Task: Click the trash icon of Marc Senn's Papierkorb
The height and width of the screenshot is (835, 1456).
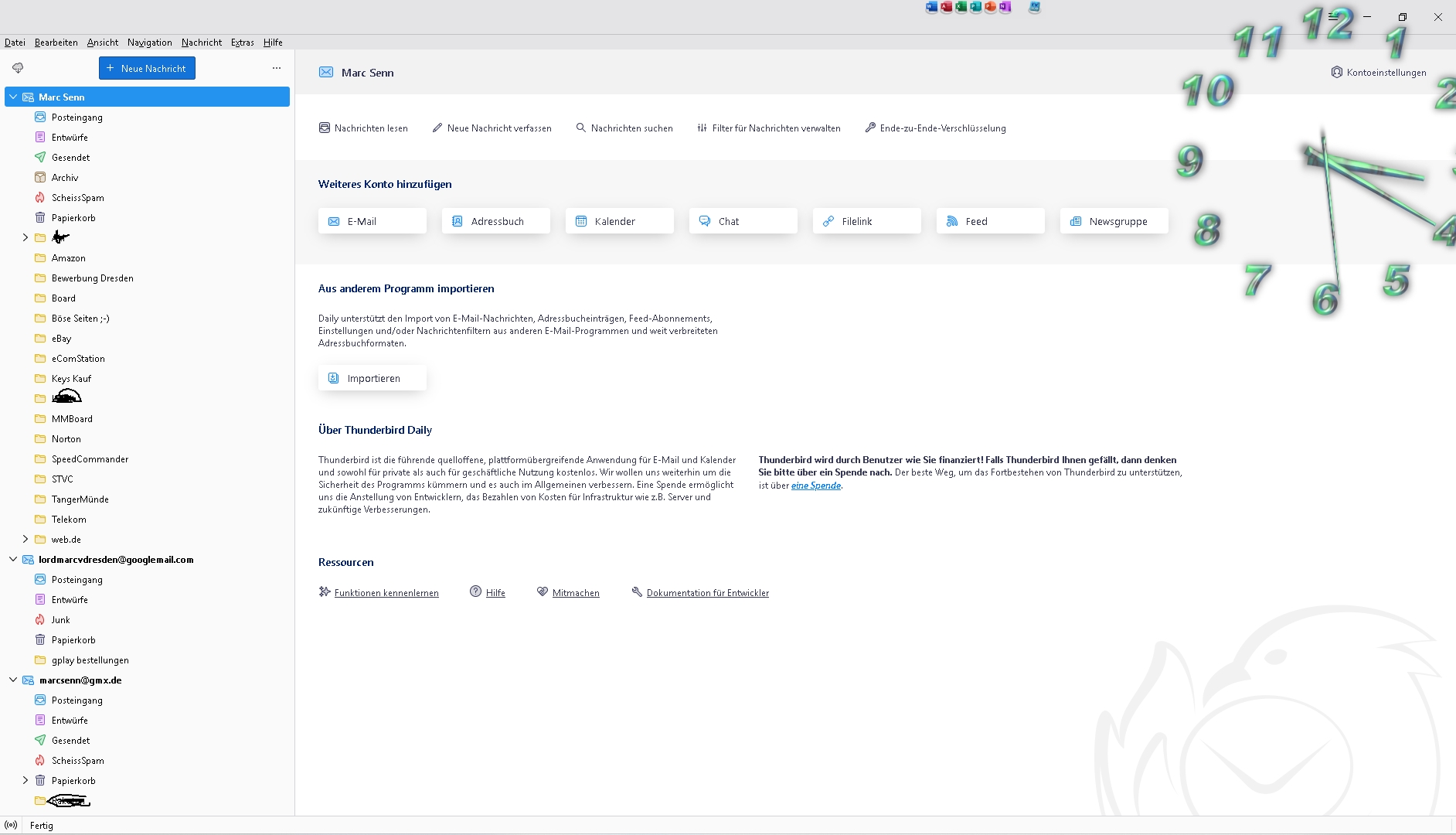Action: (40, 217)
